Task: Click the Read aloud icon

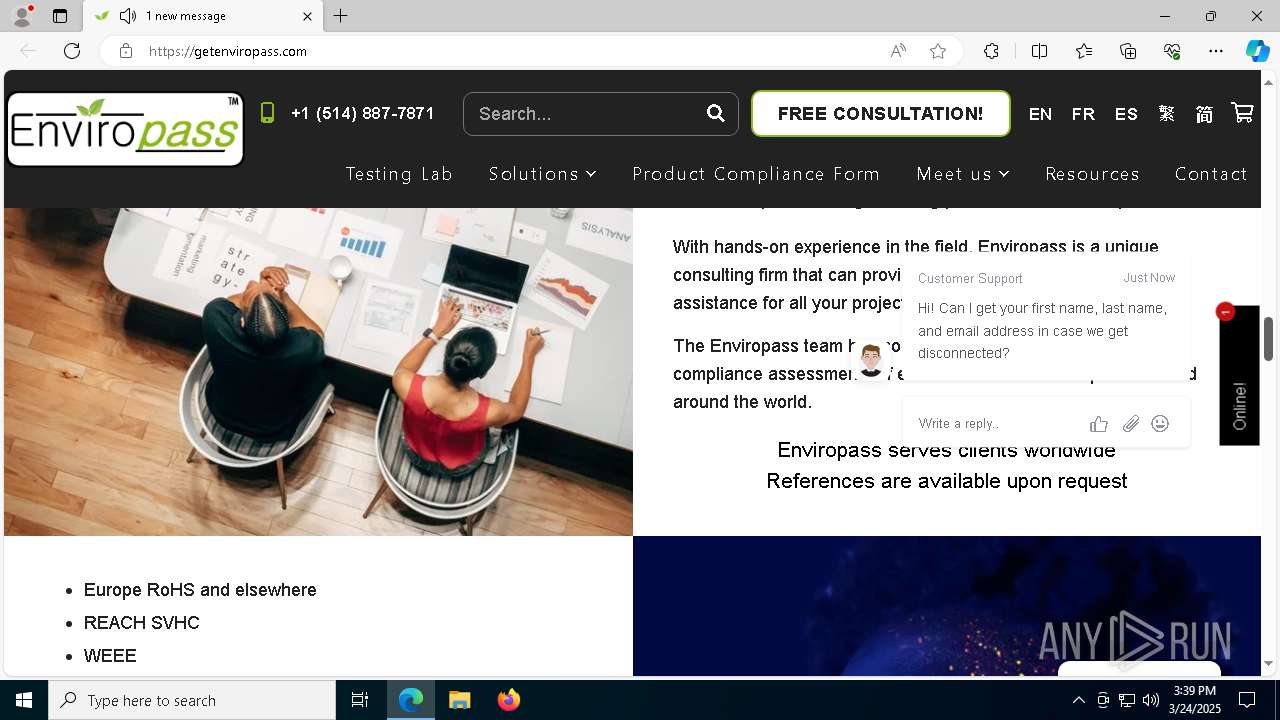Action: click(898, 51)
